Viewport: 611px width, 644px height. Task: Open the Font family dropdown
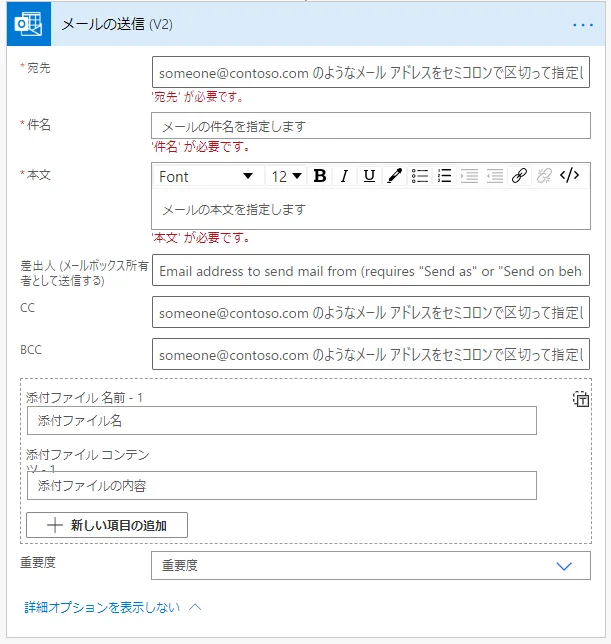(x=206, y=177)
